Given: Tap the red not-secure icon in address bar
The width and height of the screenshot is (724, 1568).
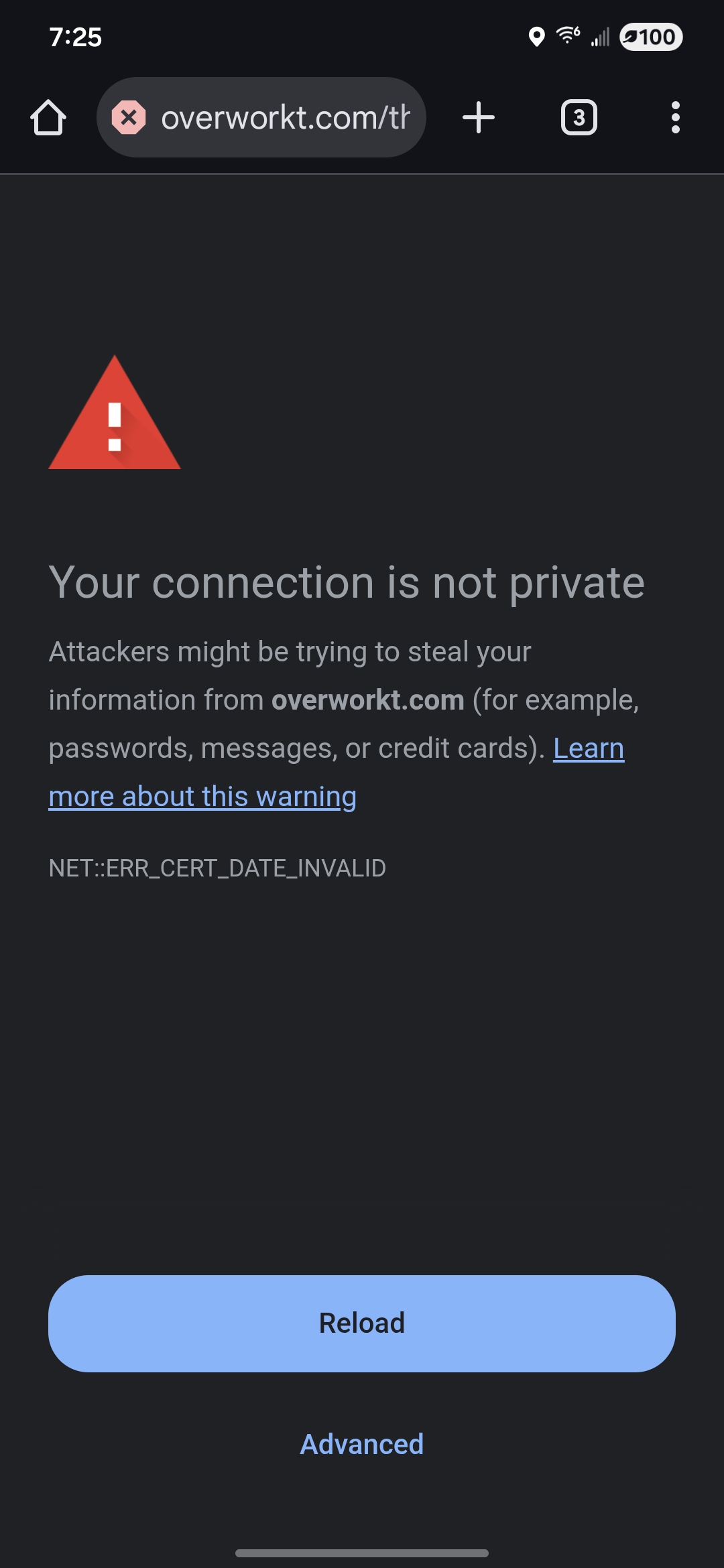Looking at the screenshot, I should click(x=129, y=118).
